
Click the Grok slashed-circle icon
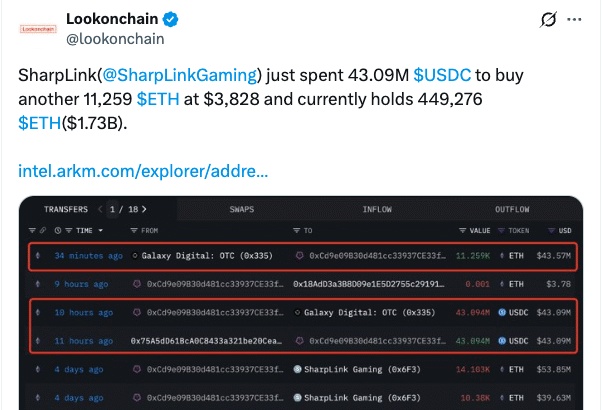coord(548,19)
